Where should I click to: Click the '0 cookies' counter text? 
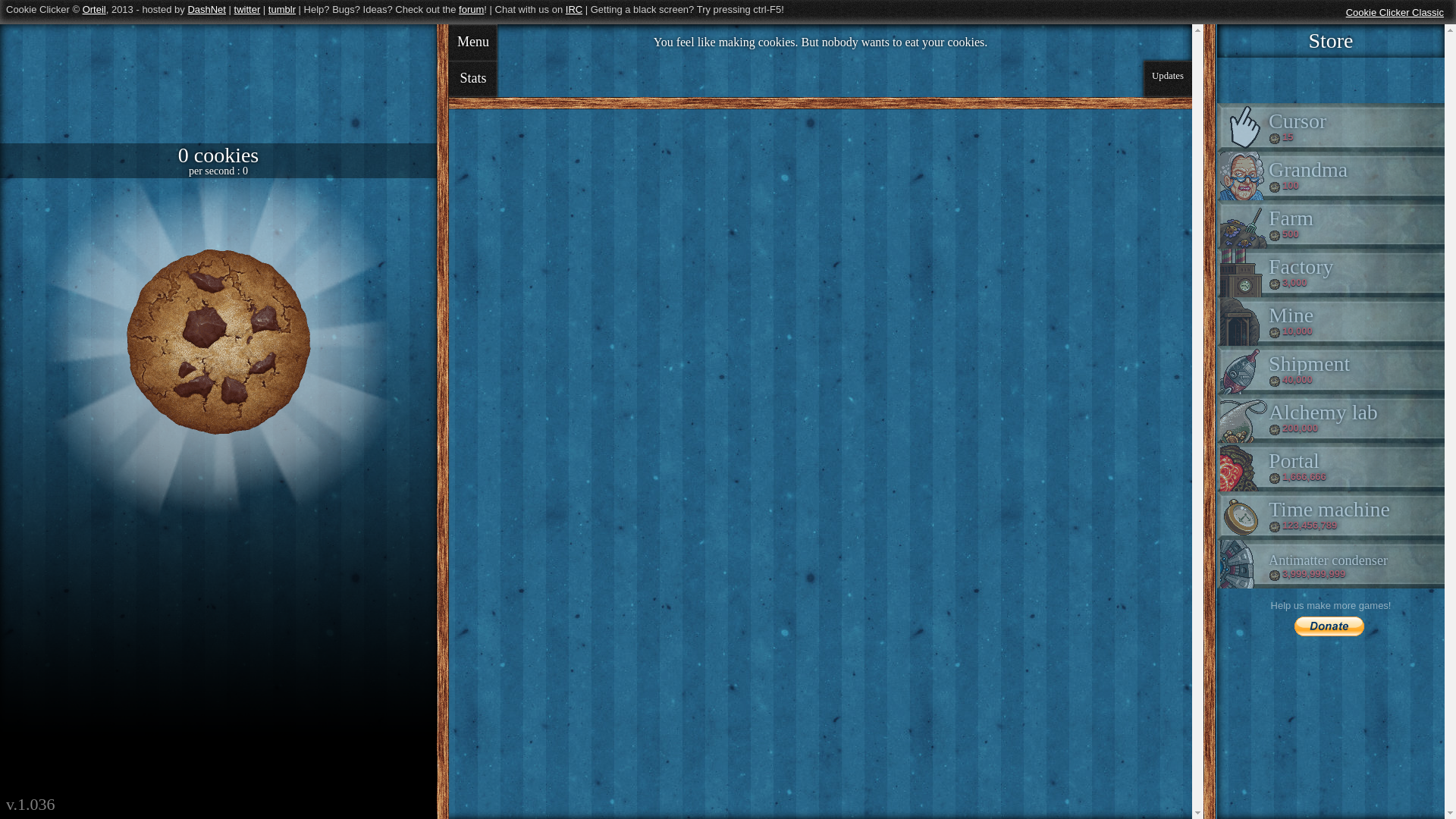(218, 155)
